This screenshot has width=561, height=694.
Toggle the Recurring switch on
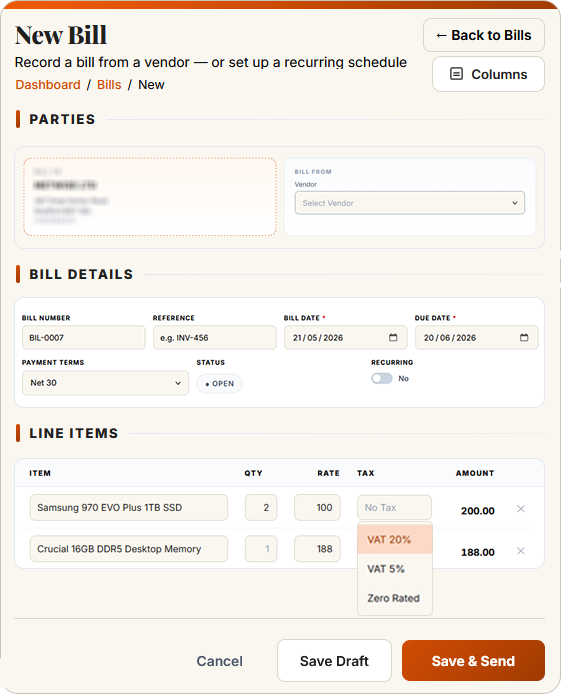pyautogui.click(x=382, y=378)
